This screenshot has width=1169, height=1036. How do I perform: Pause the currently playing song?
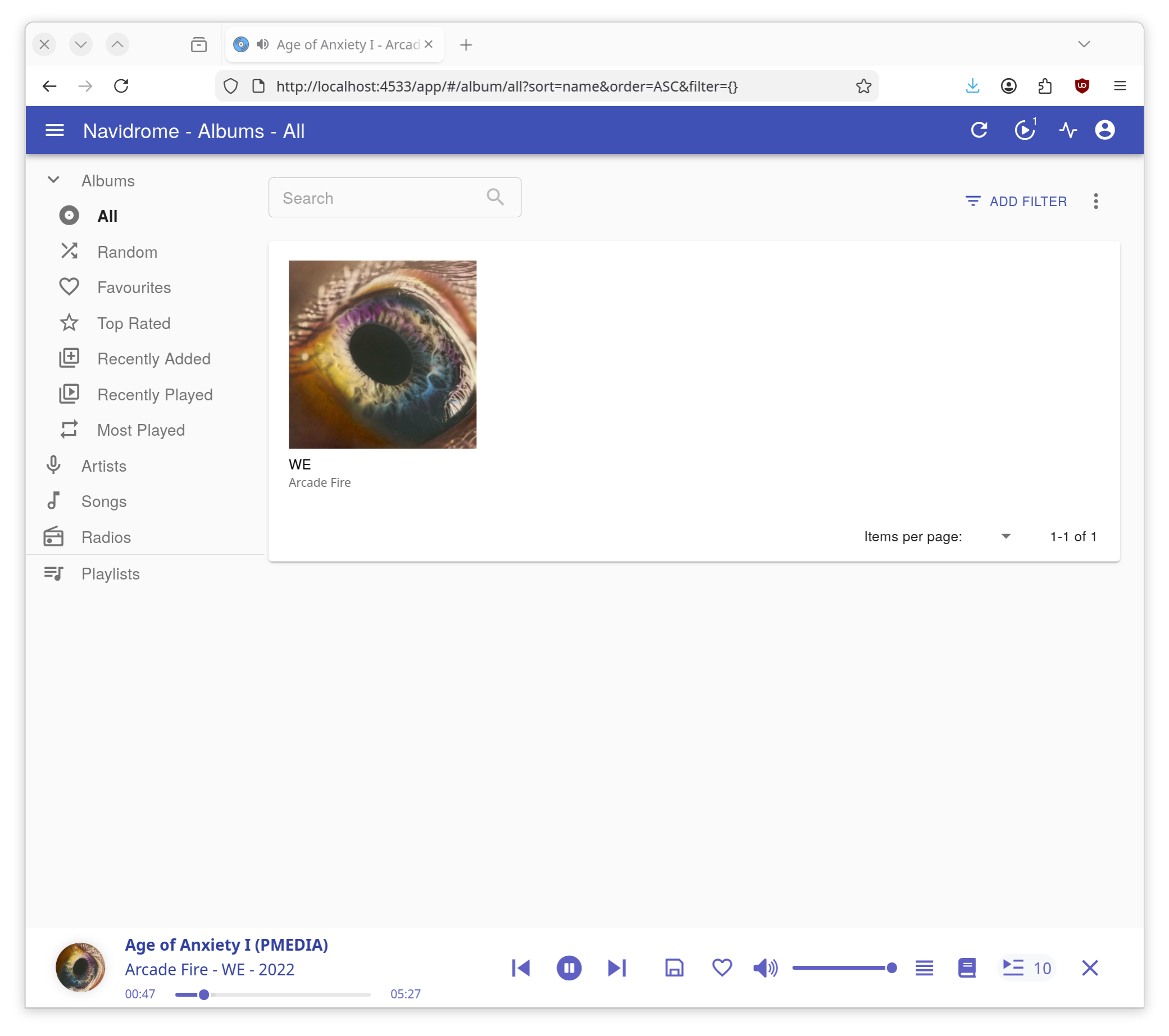(x=568, y=968)
